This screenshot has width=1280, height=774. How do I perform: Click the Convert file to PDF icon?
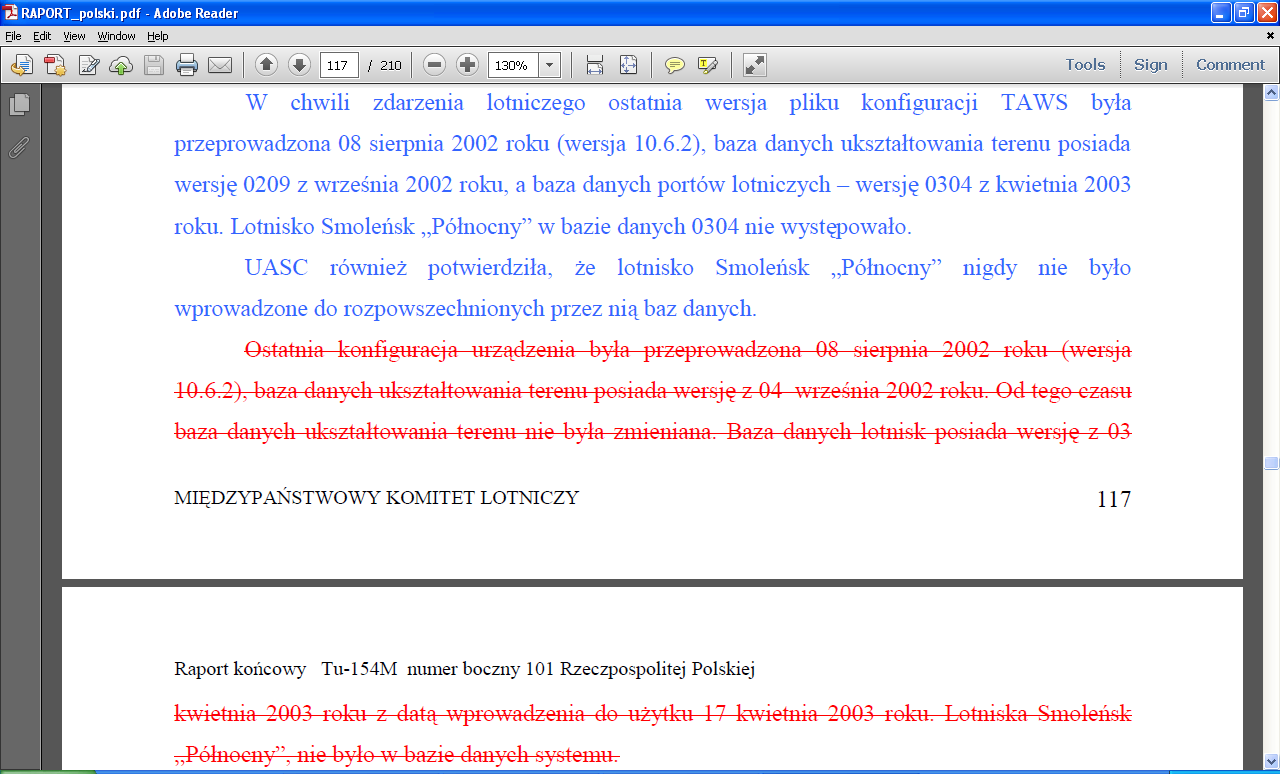pyautogui.click(x=55, y=65)
